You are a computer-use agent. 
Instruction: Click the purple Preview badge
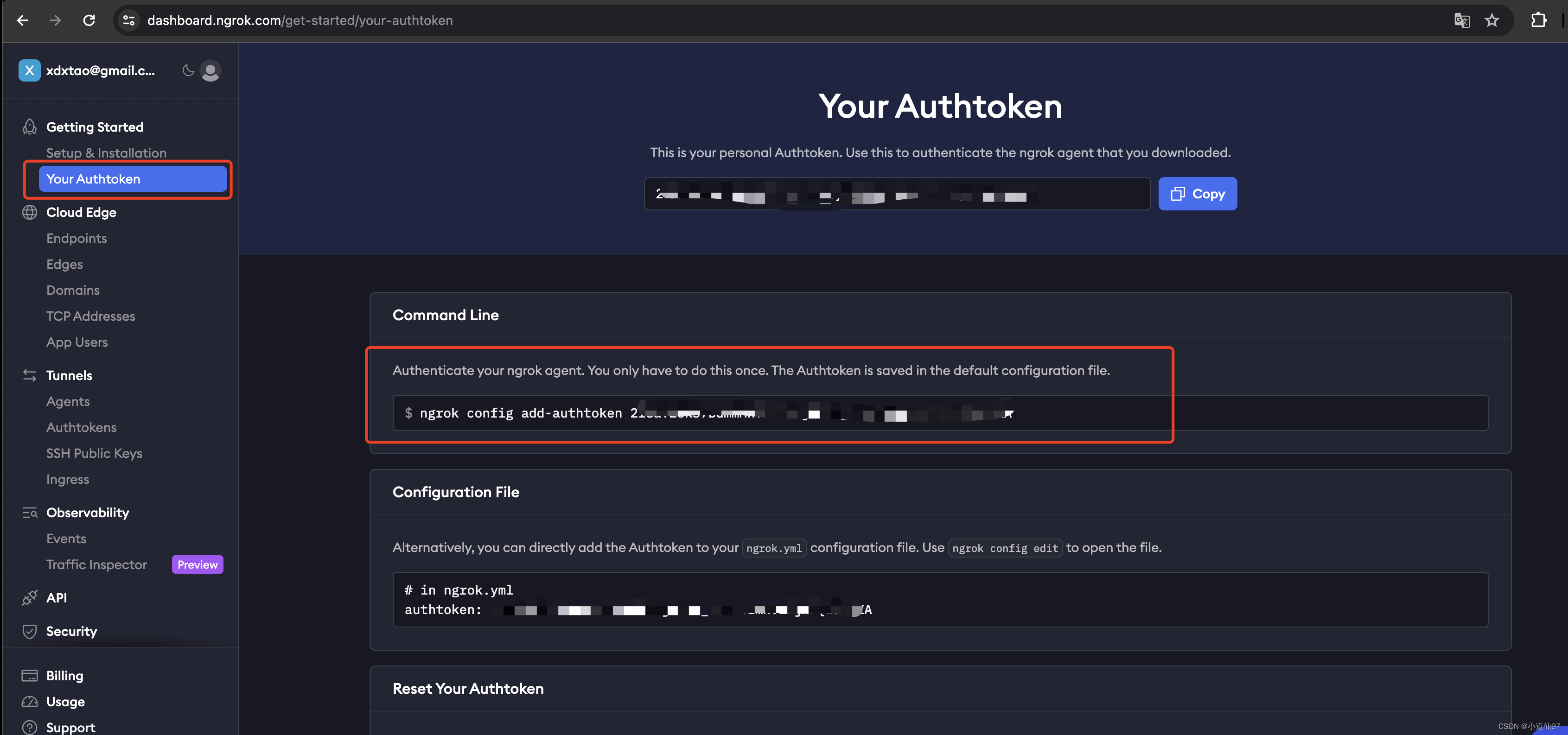(197, 564)
